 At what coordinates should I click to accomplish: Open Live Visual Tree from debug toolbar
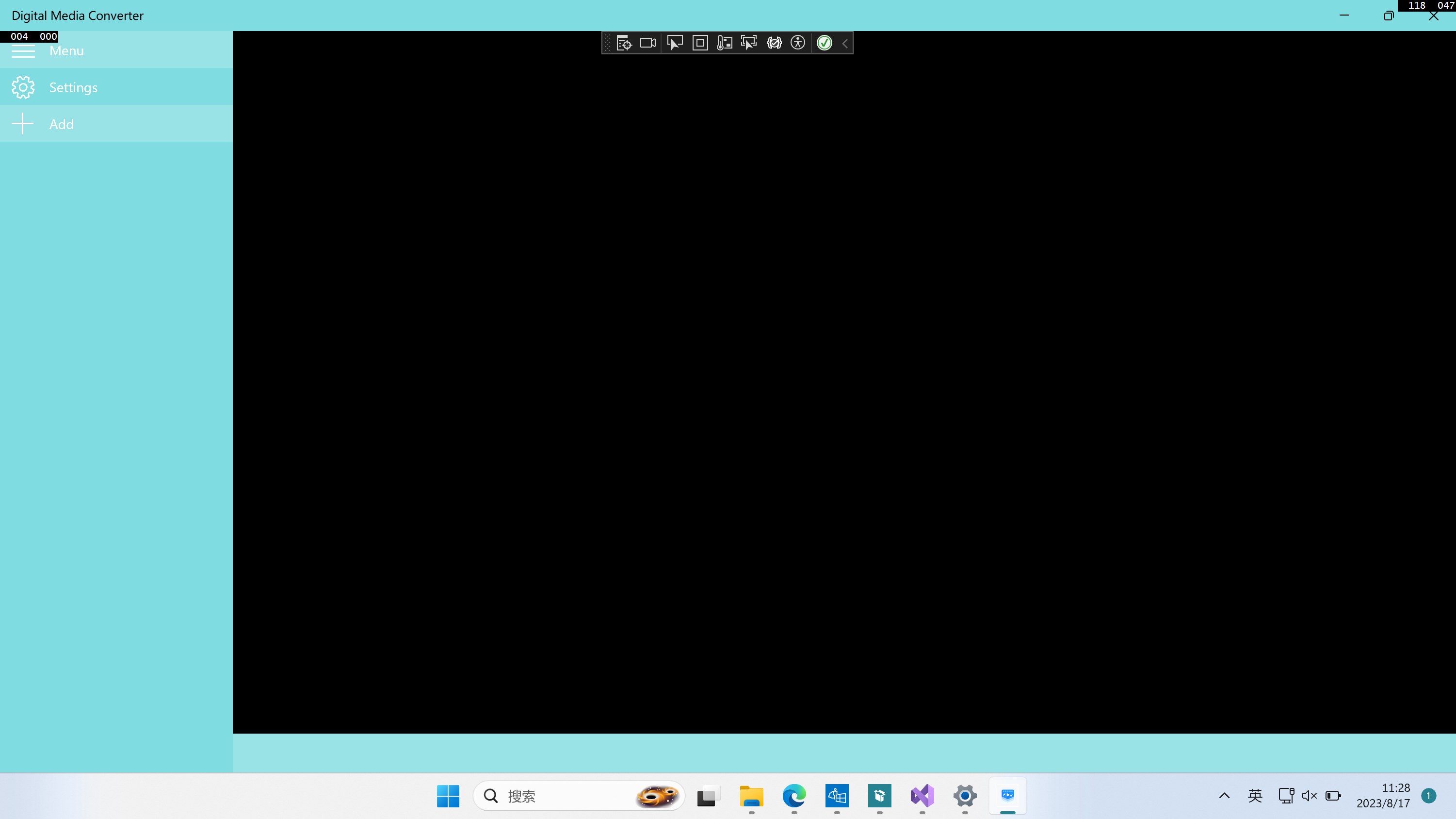coord(623,43)
